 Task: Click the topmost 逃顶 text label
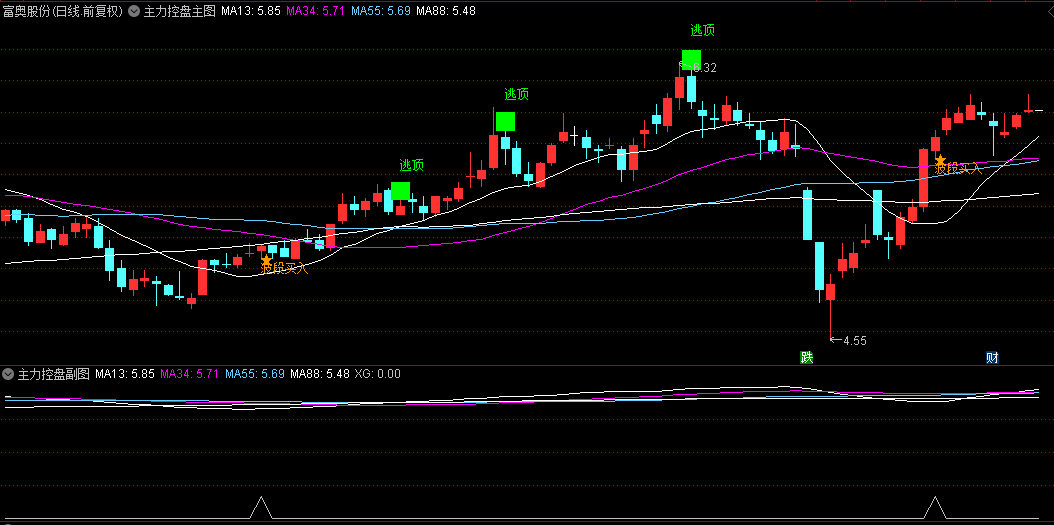702,30
